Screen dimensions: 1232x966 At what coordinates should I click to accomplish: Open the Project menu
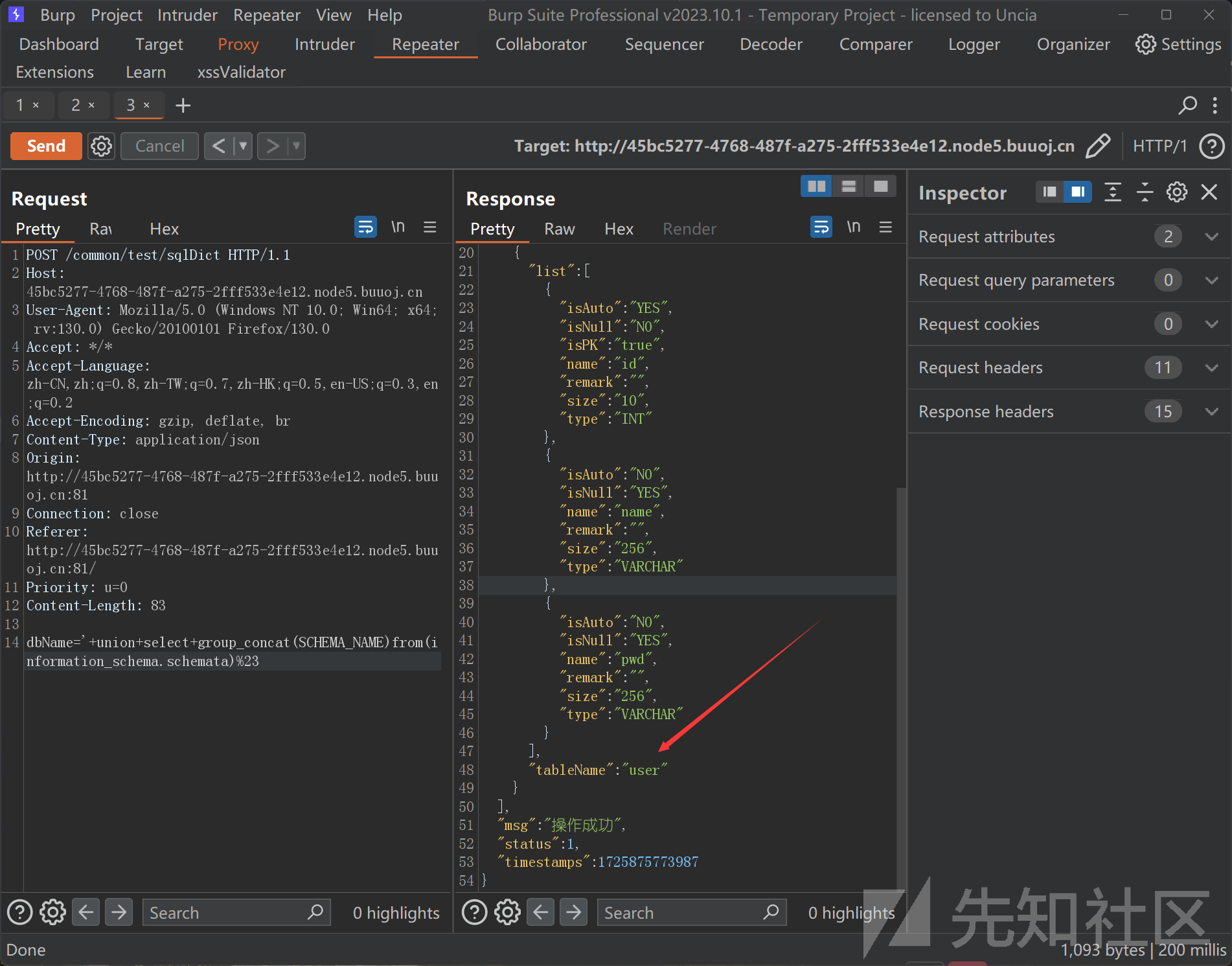point(116,15)
